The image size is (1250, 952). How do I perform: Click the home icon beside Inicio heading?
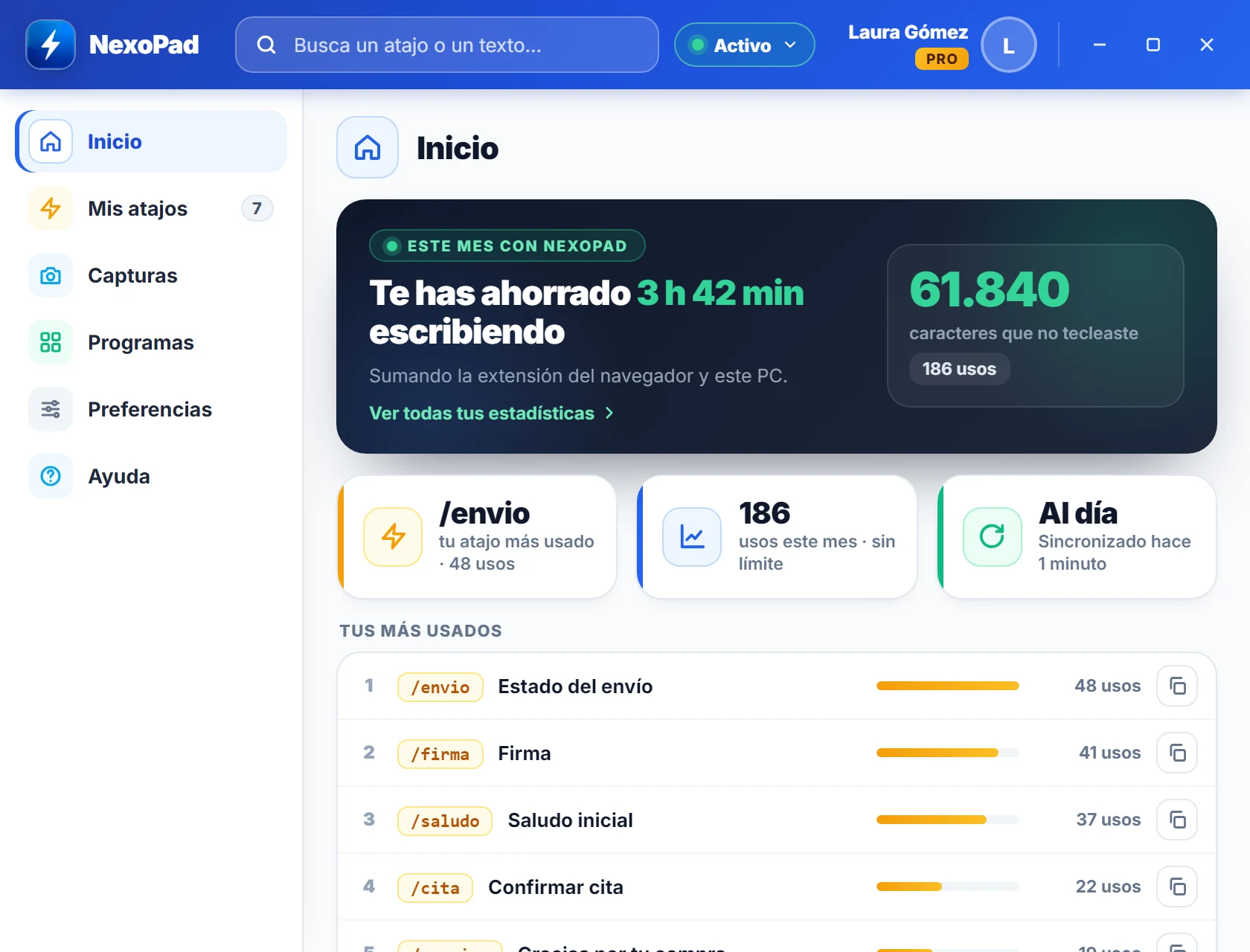click(x=368, y=147)
